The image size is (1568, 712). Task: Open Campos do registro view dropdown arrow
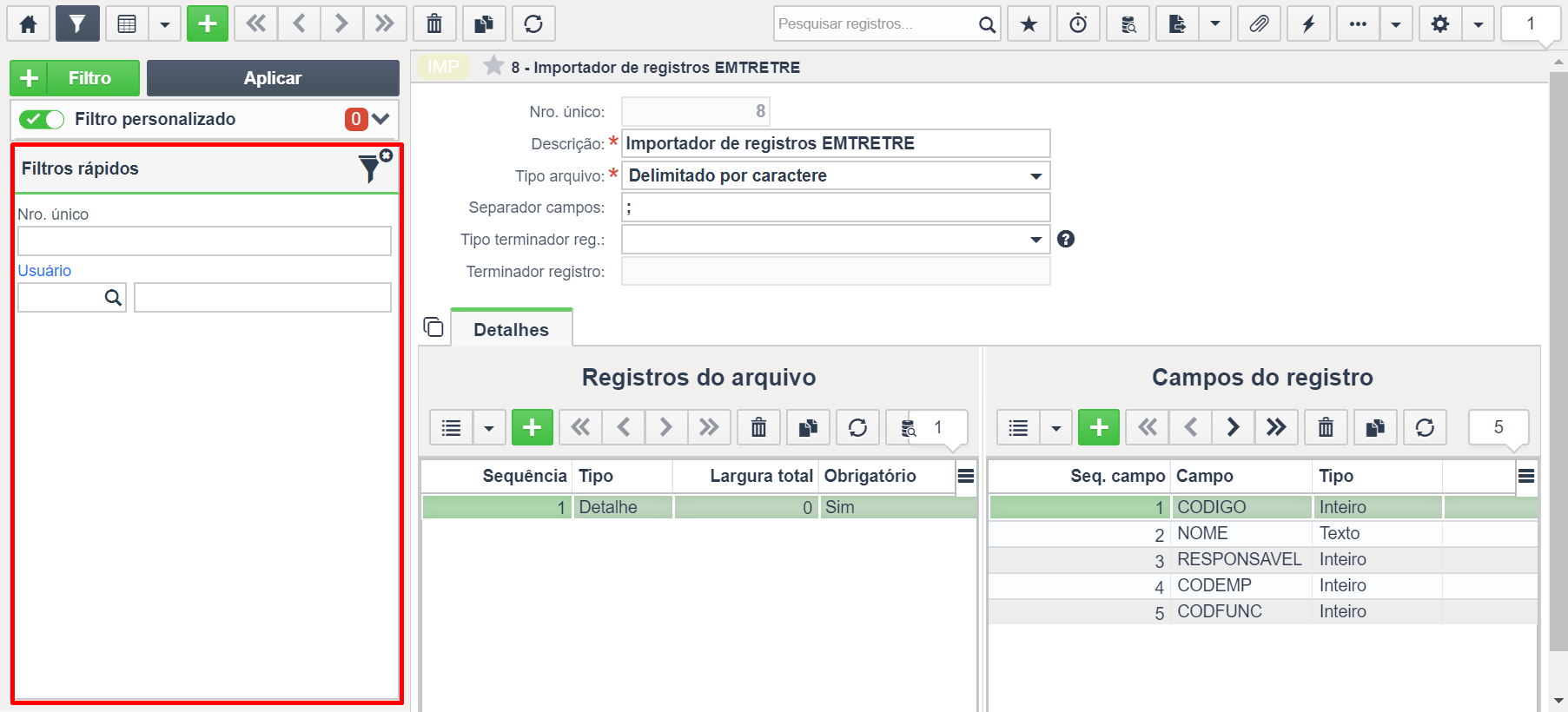tap(1056, 427)
